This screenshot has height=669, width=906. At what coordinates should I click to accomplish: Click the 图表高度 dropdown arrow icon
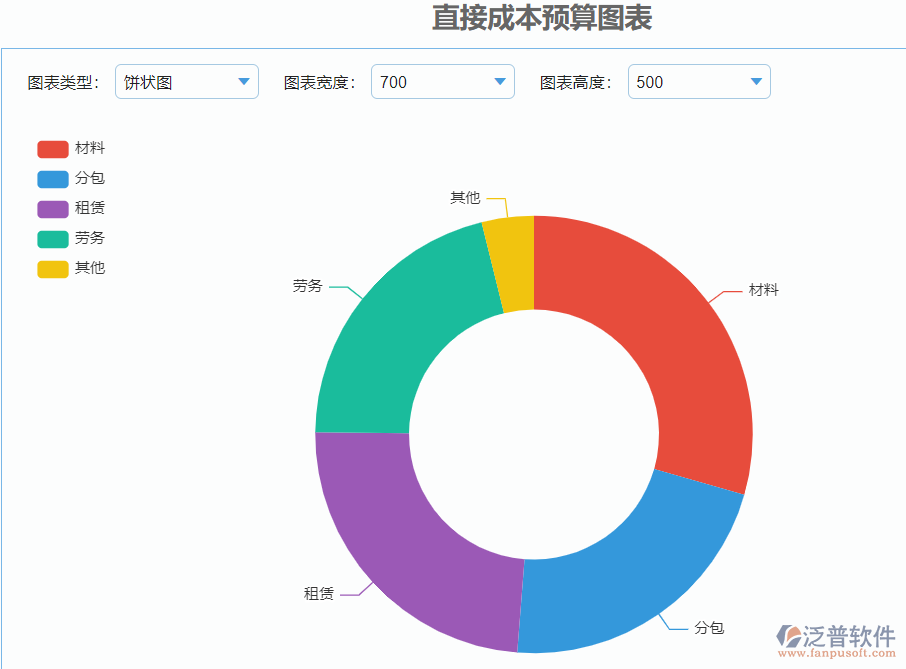coord(755,82)
